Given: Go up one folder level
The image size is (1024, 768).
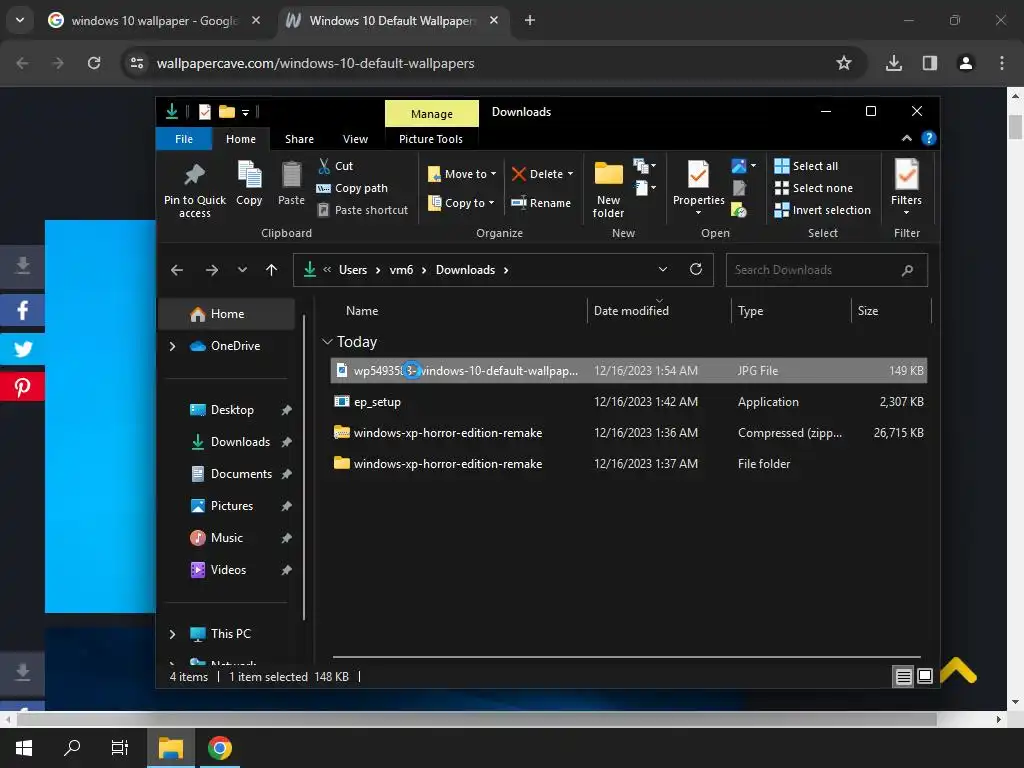Looking at the screenshot, I should (272, 270).
